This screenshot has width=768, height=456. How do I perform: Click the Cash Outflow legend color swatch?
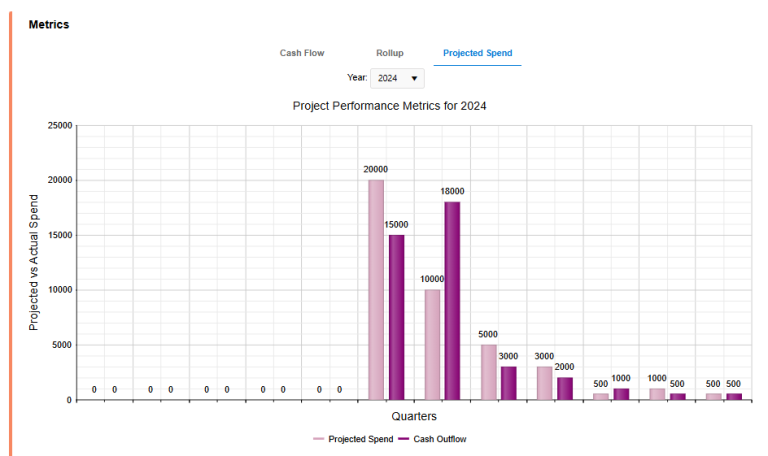pyautogui.click(x=404, y=439)
